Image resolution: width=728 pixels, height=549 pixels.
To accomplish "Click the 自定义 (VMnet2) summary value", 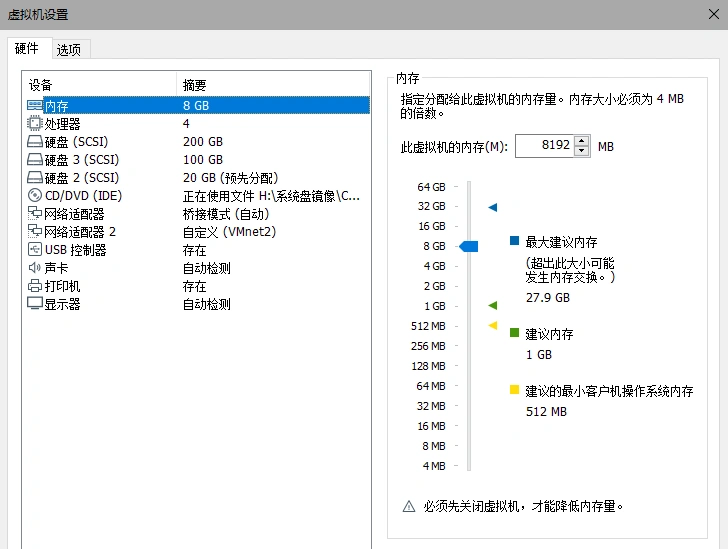I will coord(229,232).
